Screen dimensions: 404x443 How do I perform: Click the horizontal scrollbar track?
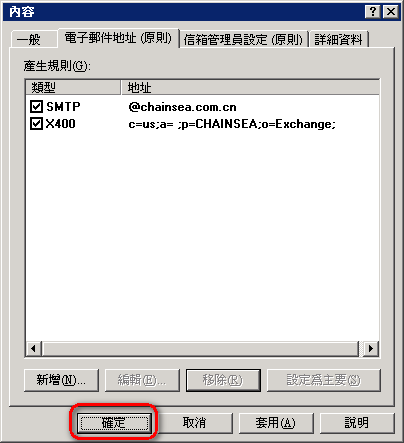tap(200, 349)
